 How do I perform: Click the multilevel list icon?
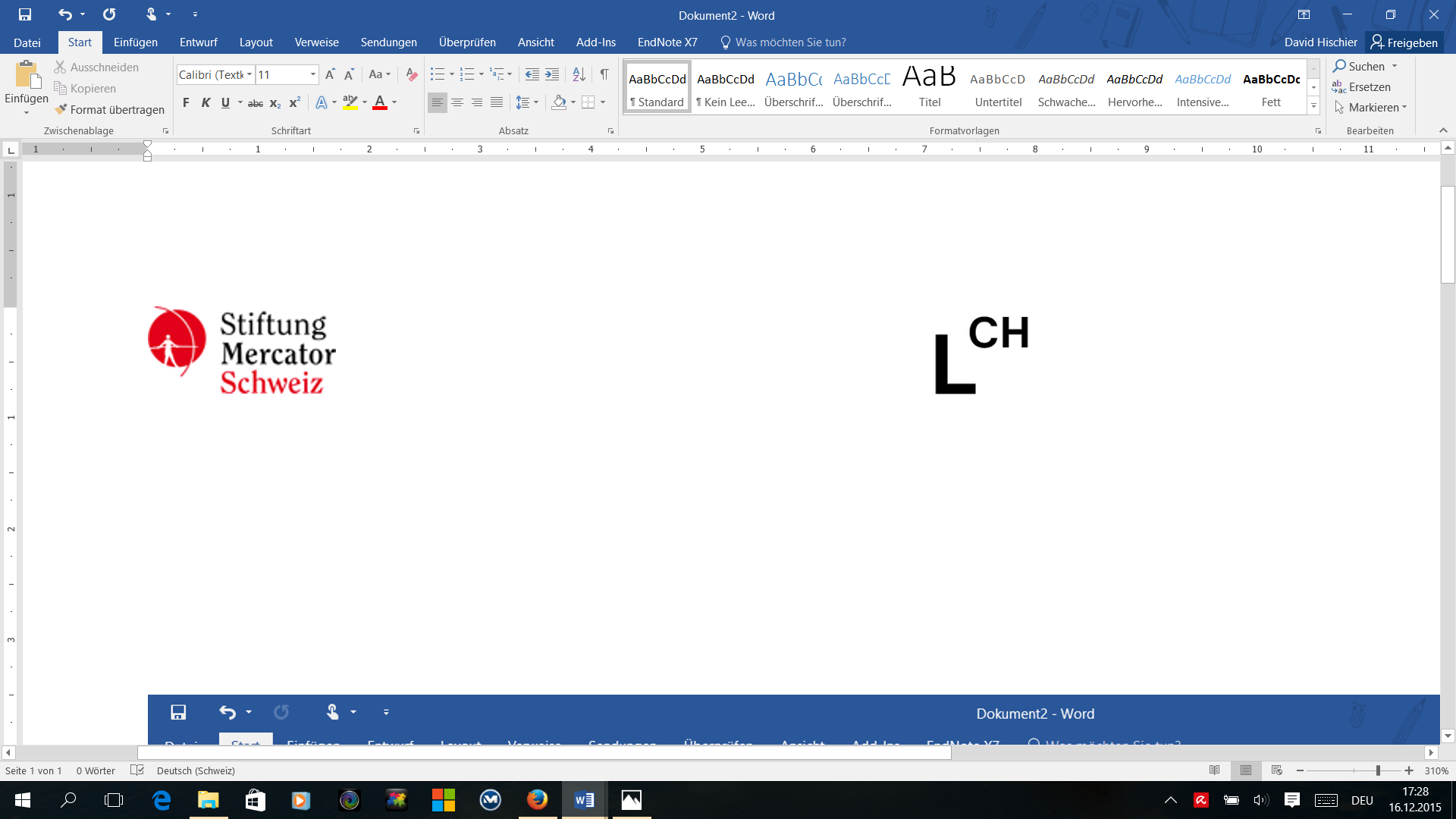[497, 74]
